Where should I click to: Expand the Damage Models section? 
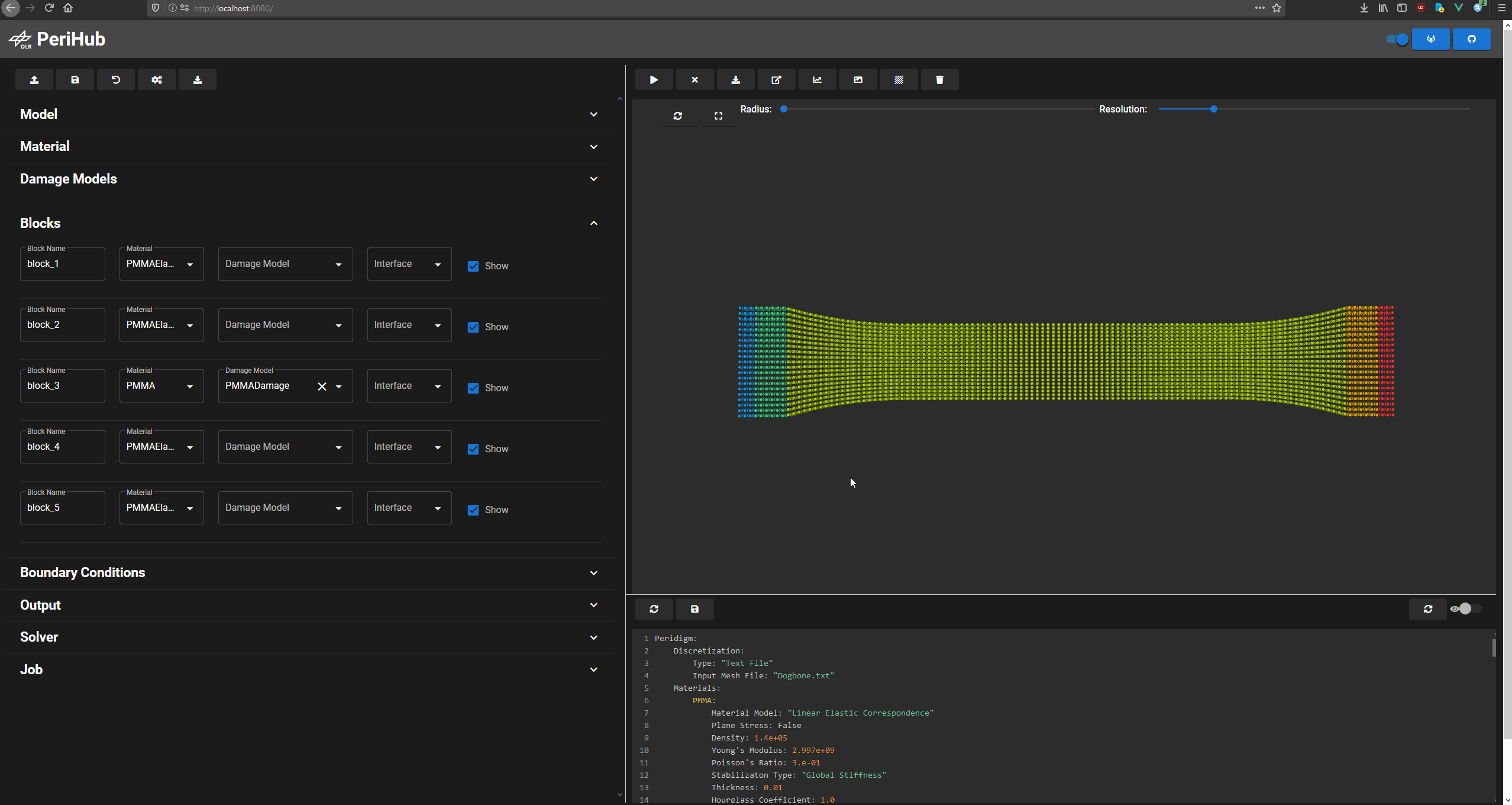tap(310, 179)
